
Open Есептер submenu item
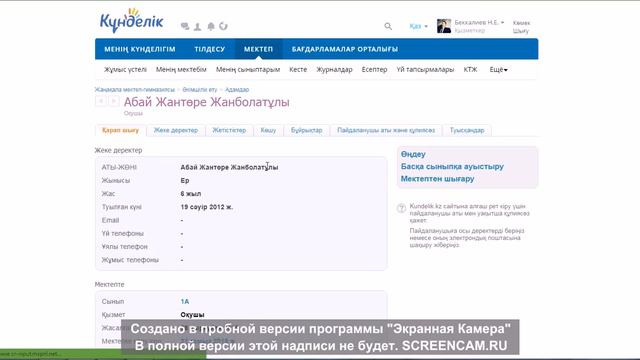pyautogui.click(x=374, y=70)
